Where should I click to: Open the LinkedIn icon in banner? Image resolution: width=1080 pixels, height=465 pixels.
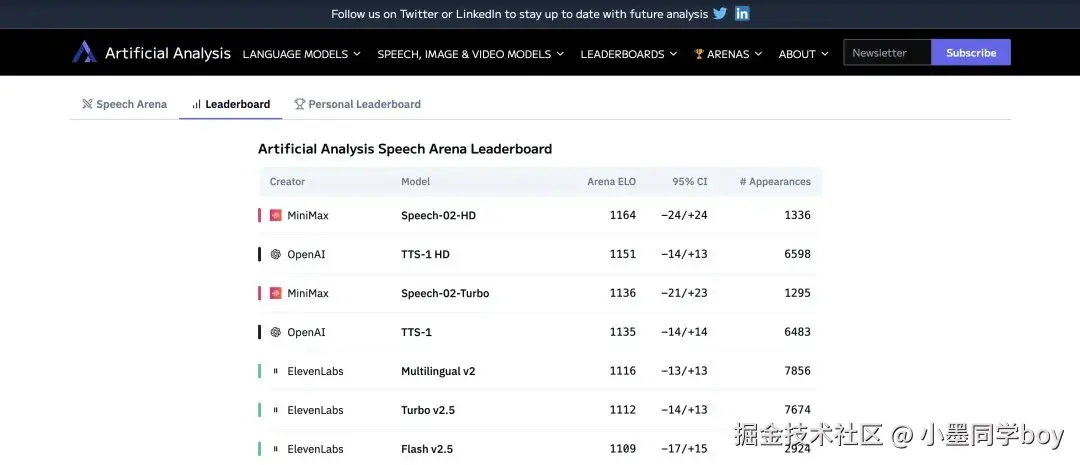742,13
